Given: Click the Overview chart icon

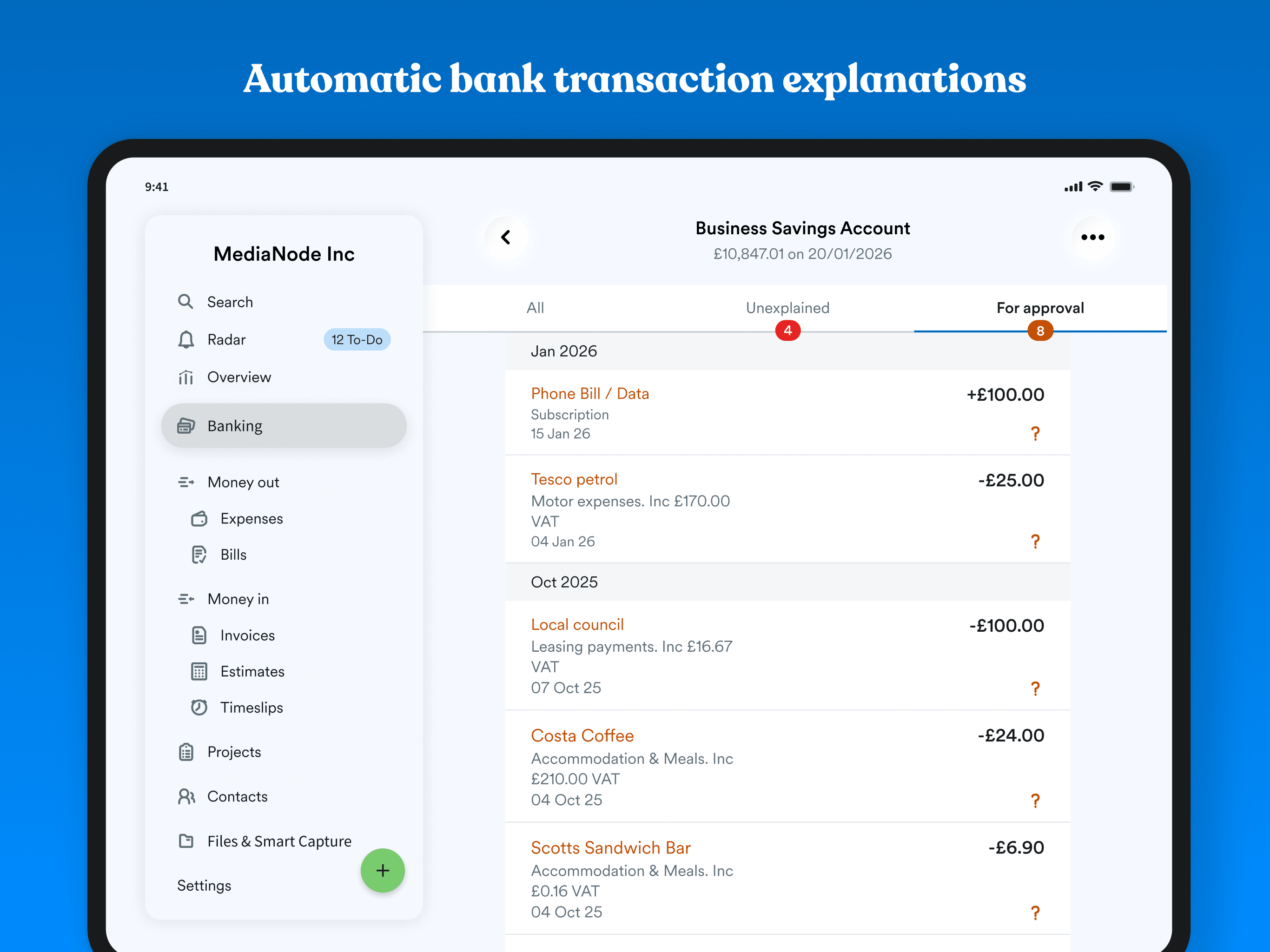Looking at the screenshot, I should tap(185, 377).
